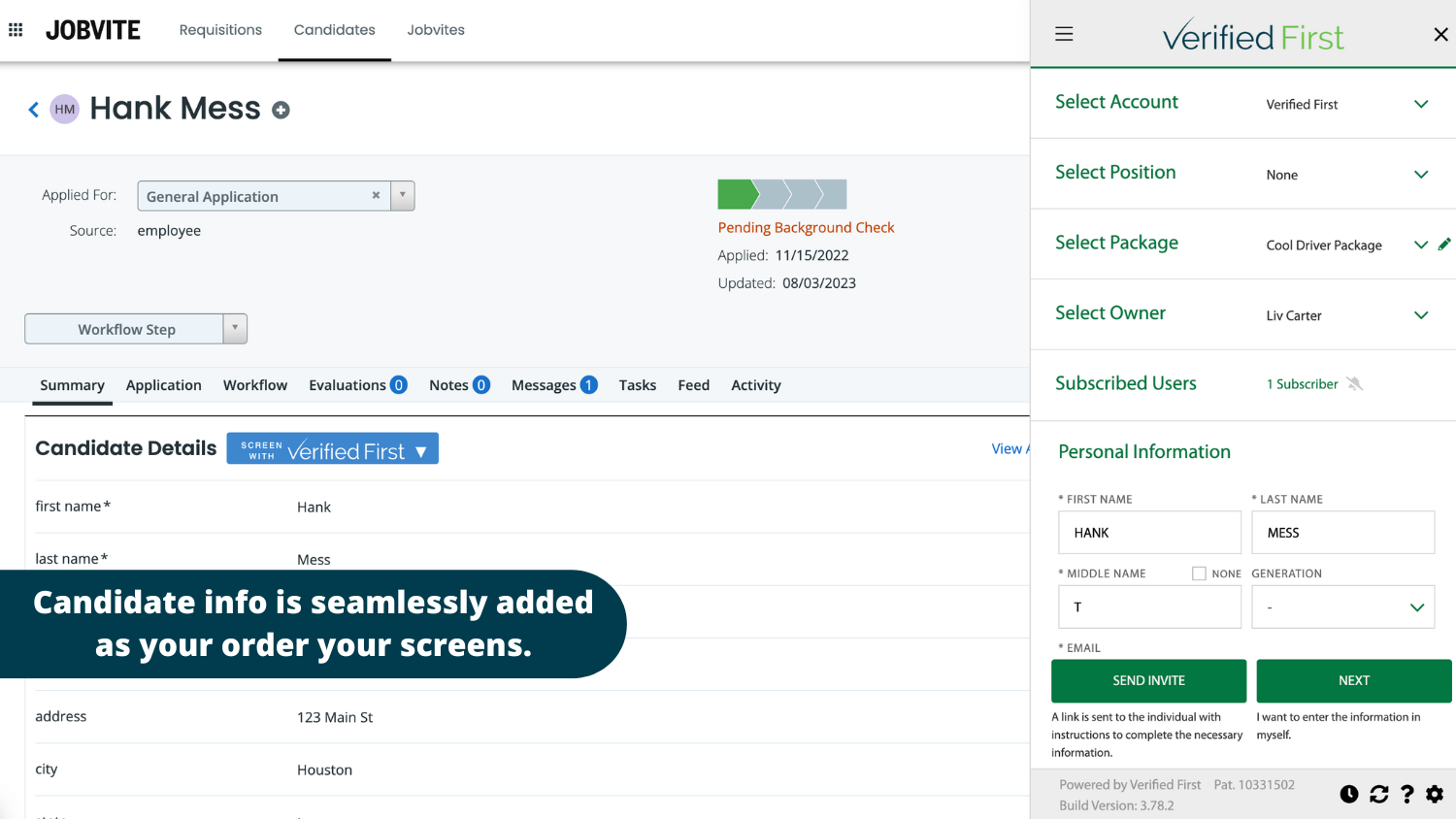Expand the Select Account dropdown
The width and height of the screenshot is (1456, 819).
pyautogui.click(x=1420, y=104)
